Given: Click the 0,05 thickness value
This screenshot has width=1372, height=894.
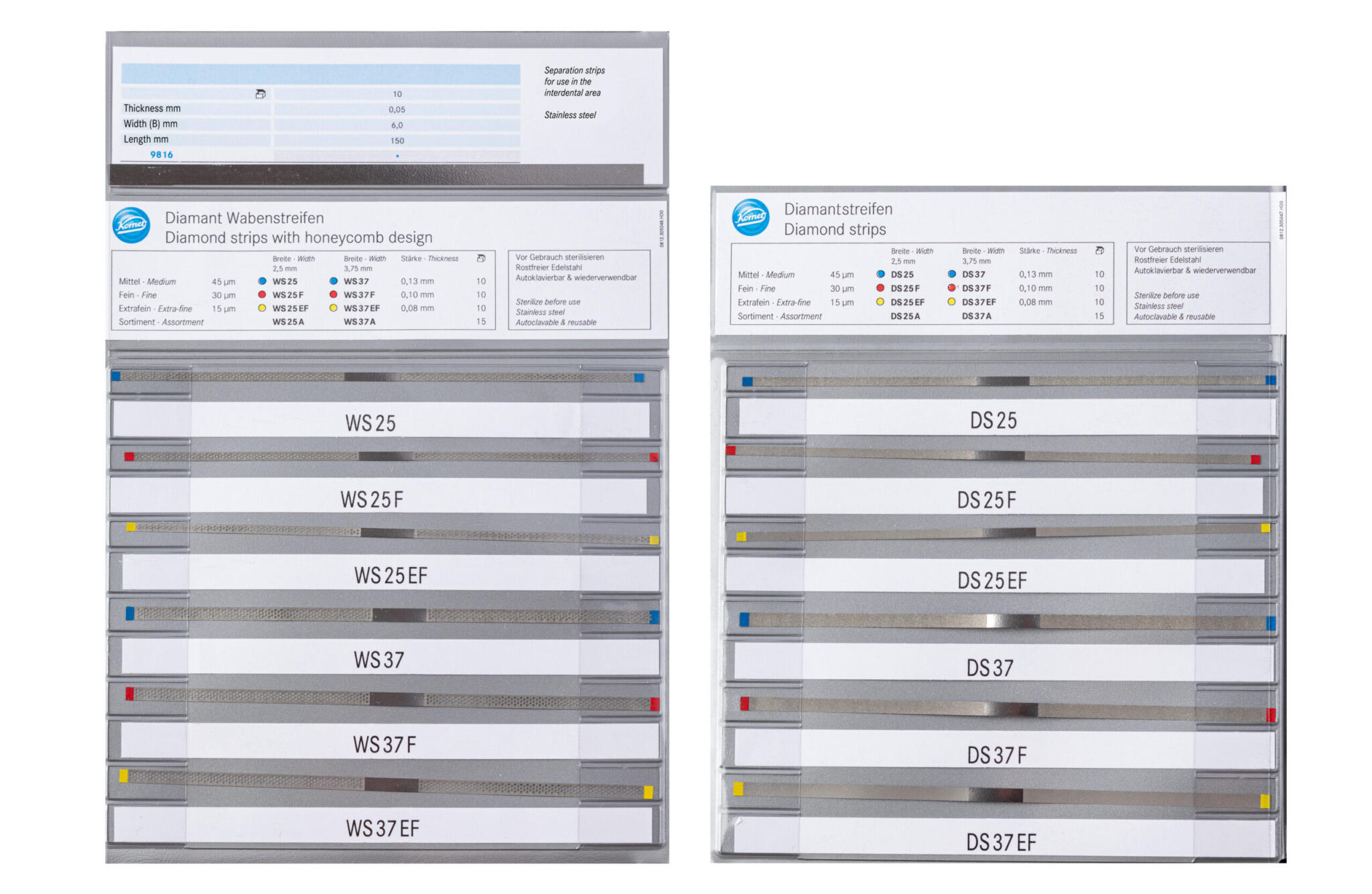Looking at the screenshot, I should [x=397, y=110].
